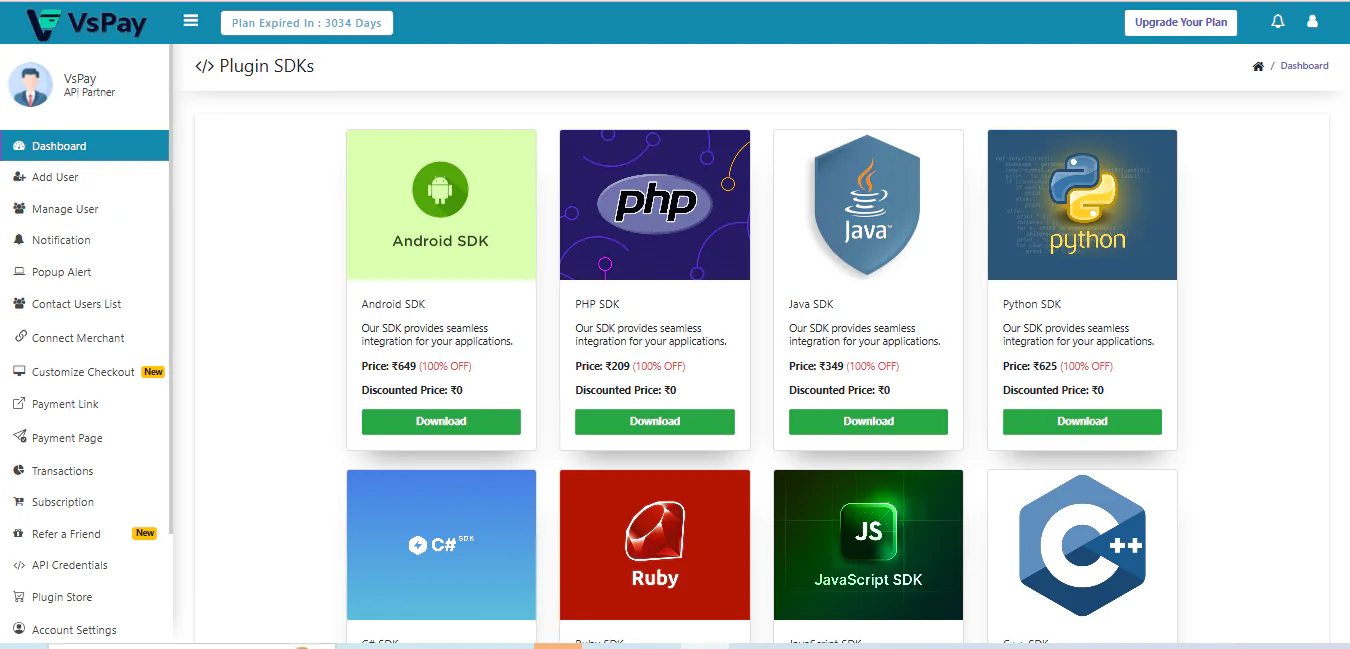Click the home icon in breadcrumb

pyautogui.click(x=1258, y=66)
